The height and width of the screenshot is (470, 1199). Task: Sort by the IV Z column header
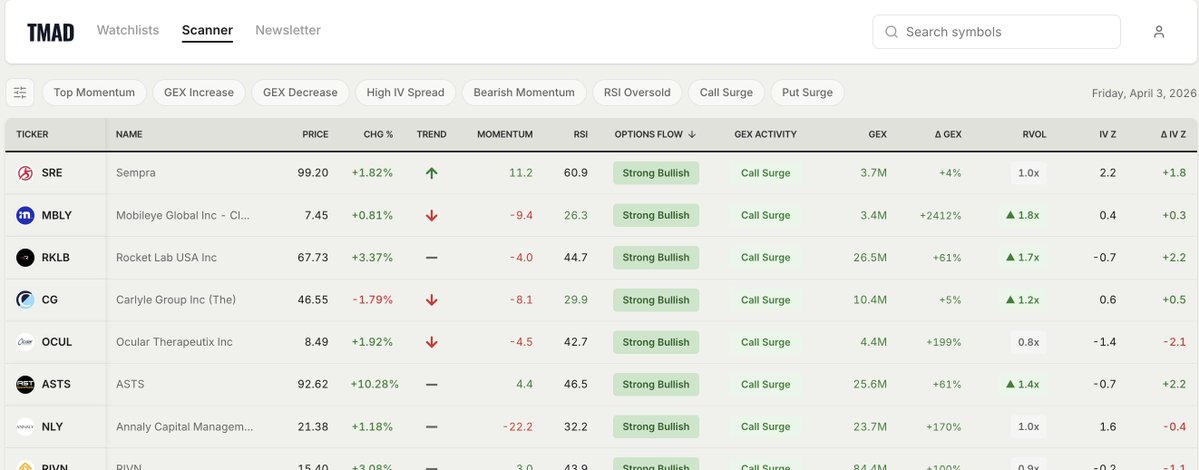pyautogui.click(x=1107, y=135)
